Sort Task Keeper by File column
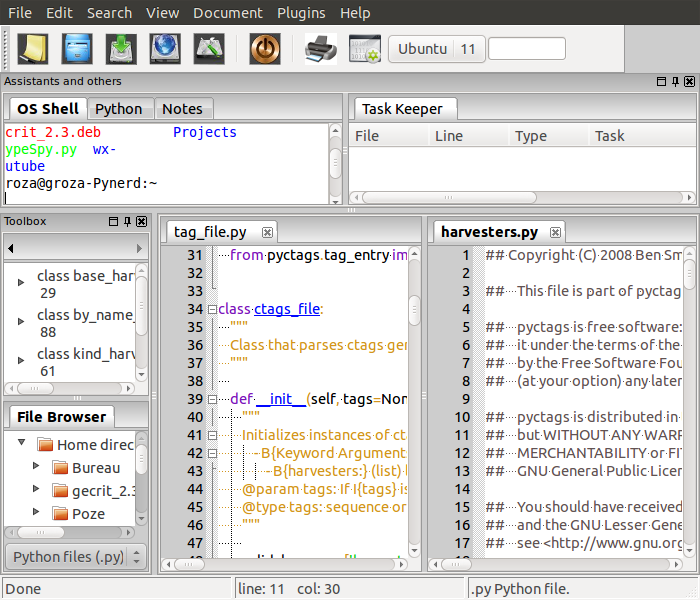 (x=389, y=136)
